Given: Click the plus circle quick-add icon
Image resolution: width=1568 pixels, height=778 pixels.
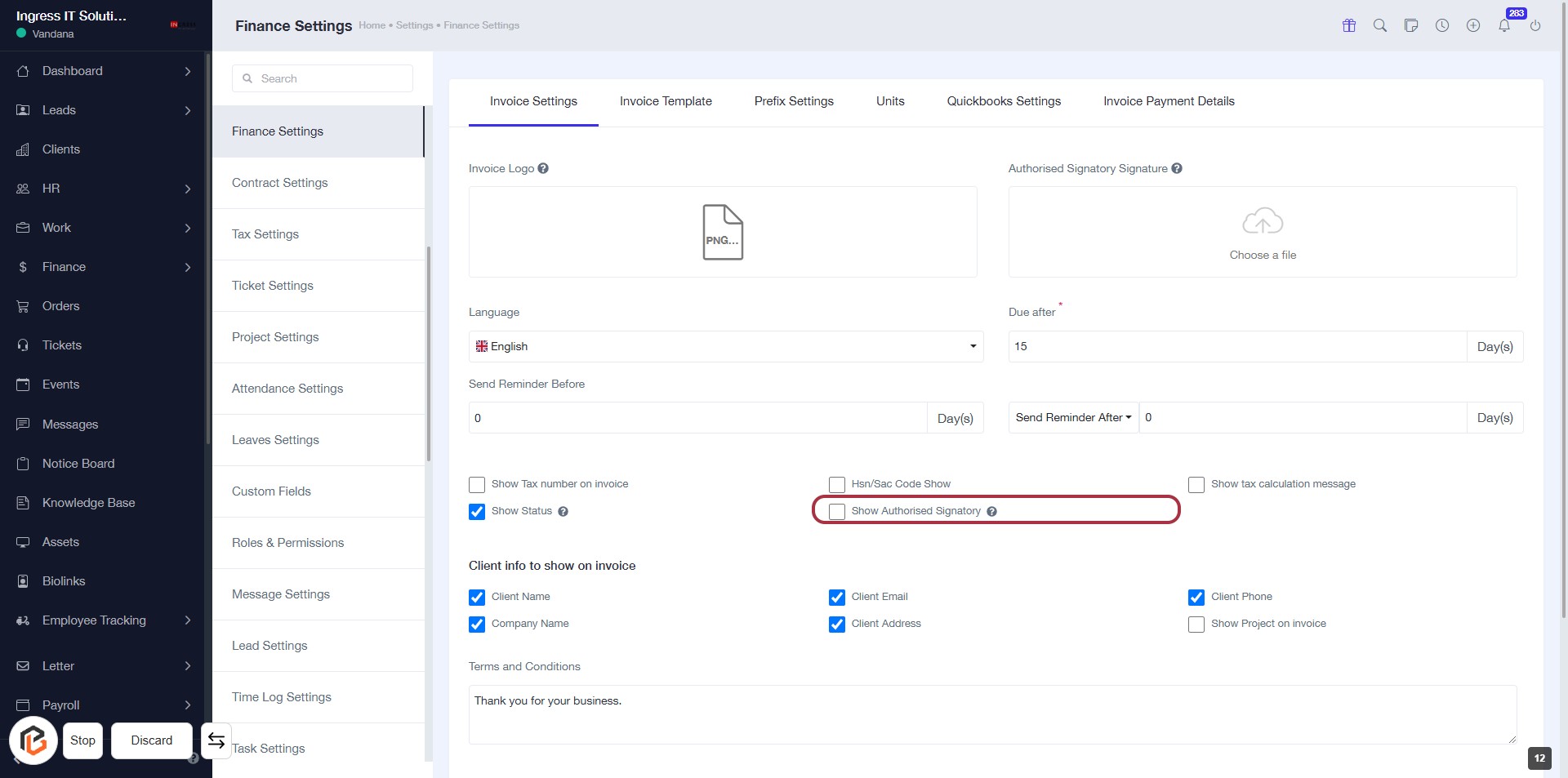Looking at the screenshot, I should tap(1473, 25).
